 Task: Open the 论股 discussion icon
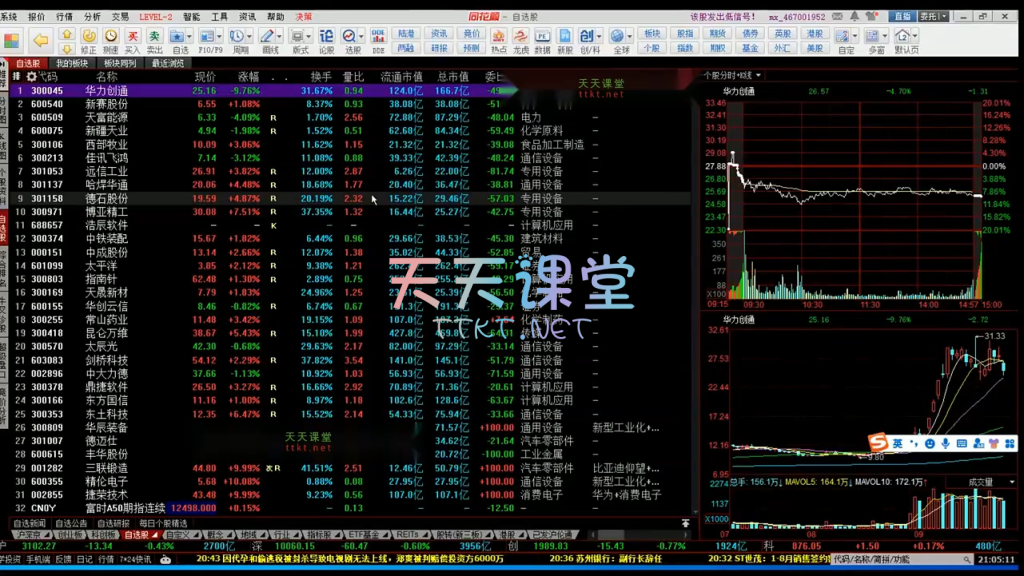click(x=327, y=40)
